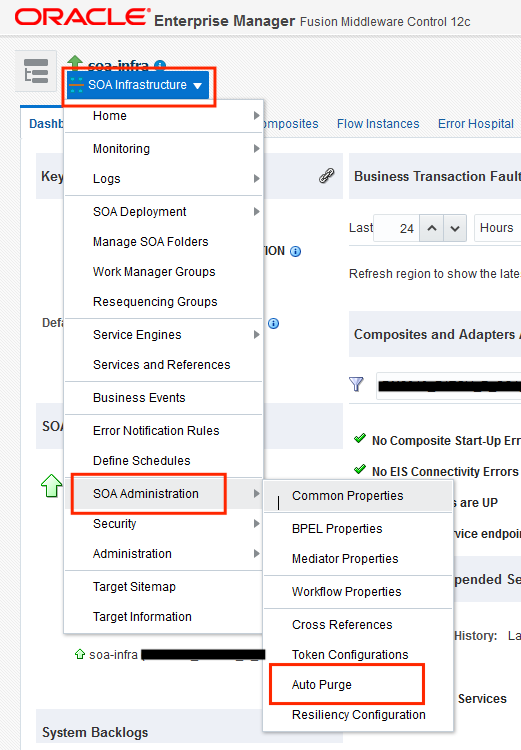Select Target Information menu item

coord(163,617)
